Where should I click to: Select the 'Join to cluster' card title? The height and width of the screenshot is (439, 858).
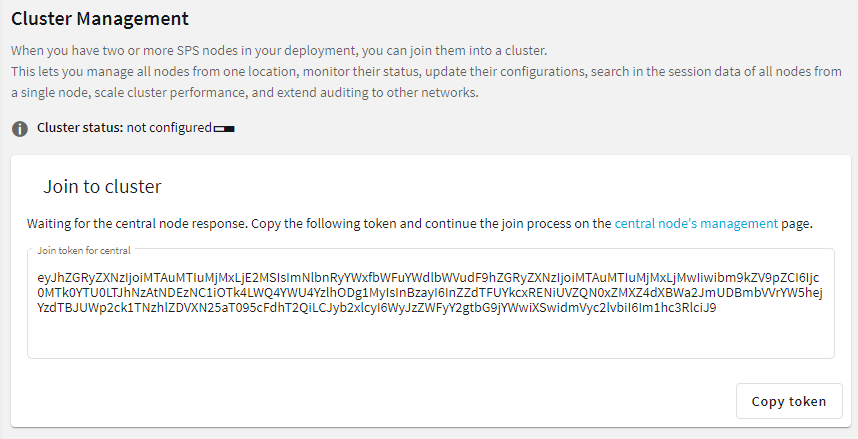[102, 186]
